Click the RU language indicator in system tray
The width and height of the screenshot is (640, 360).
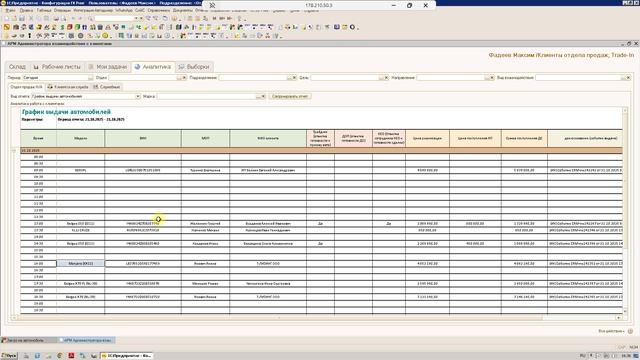tap(582, 356)
